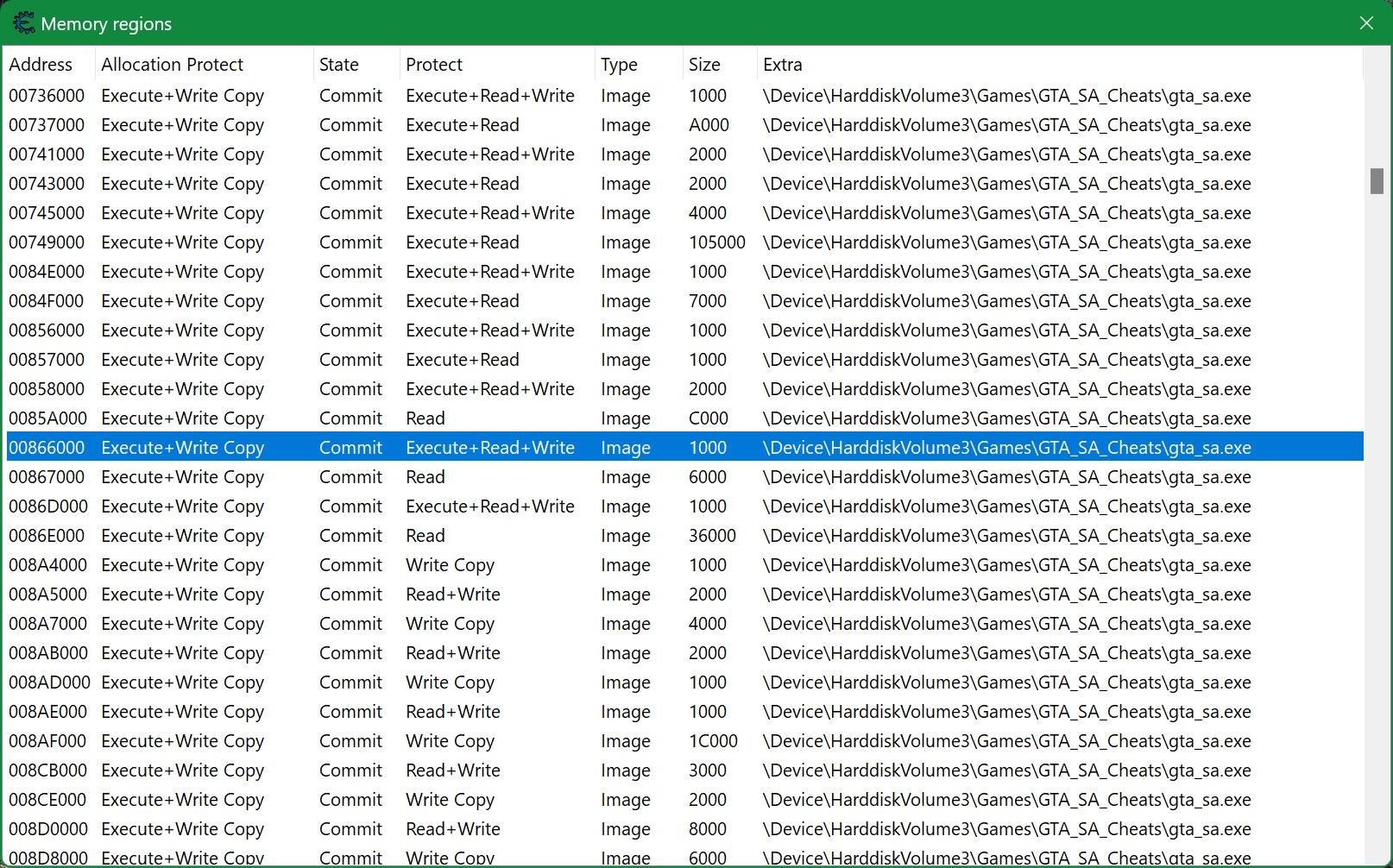Image resolution: width=1393 pixels, height=868 pixels.
Task: Click the Cheat Engine icon in title bar
Action: pos(24,23)
